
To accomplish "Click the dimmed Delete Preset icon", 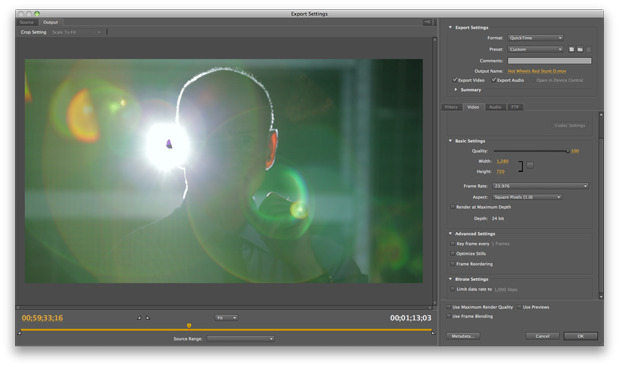I will point(589,49).
